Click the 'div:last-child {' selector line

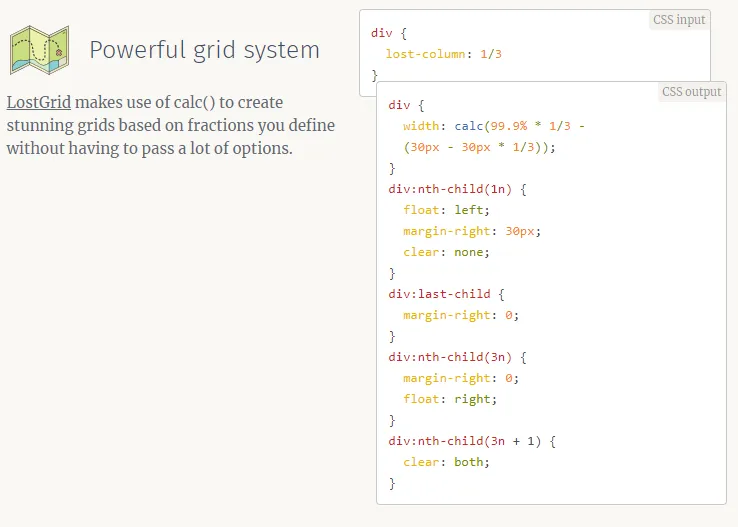(446, 294)
